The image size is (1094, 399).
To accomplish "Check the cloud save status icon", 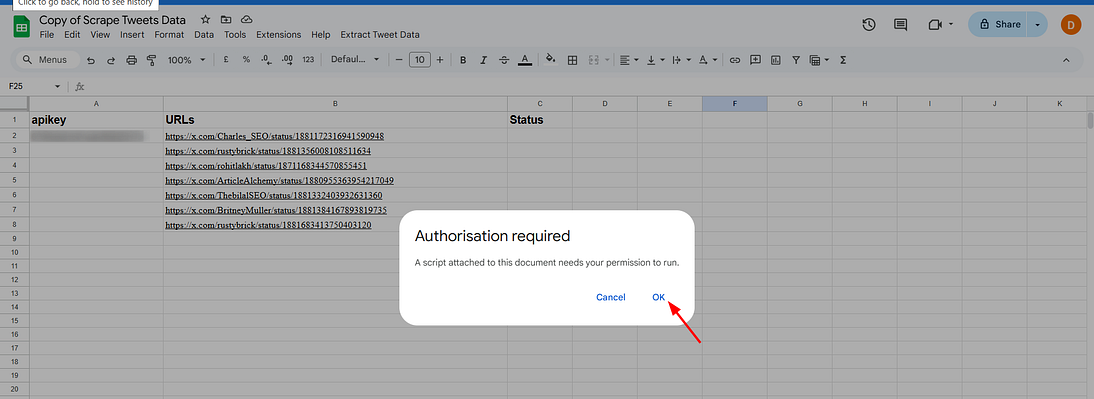I will (x=246, y=20).
